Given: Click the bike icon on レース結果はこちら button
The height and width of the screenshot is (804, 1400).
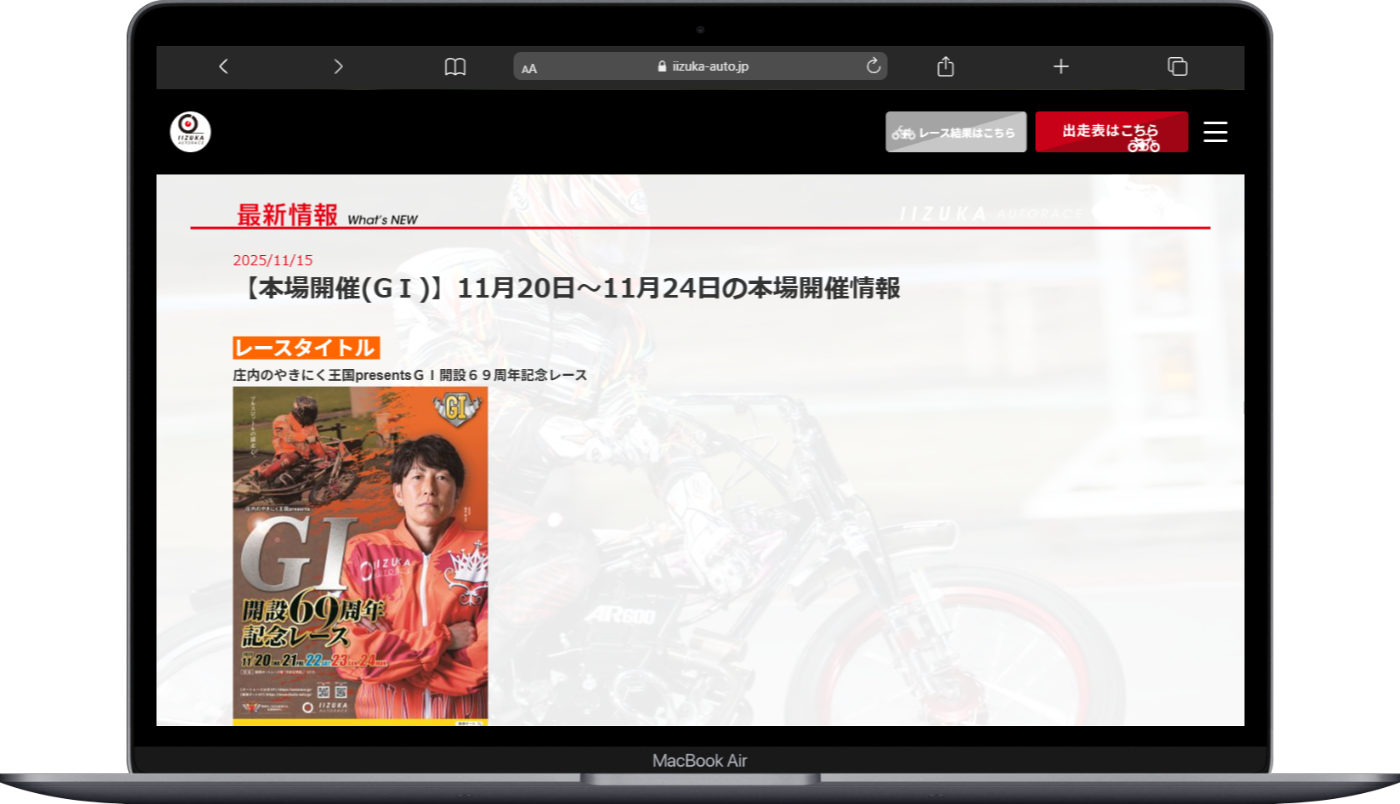Looking at the screenshot, I should tap(905, 131).
